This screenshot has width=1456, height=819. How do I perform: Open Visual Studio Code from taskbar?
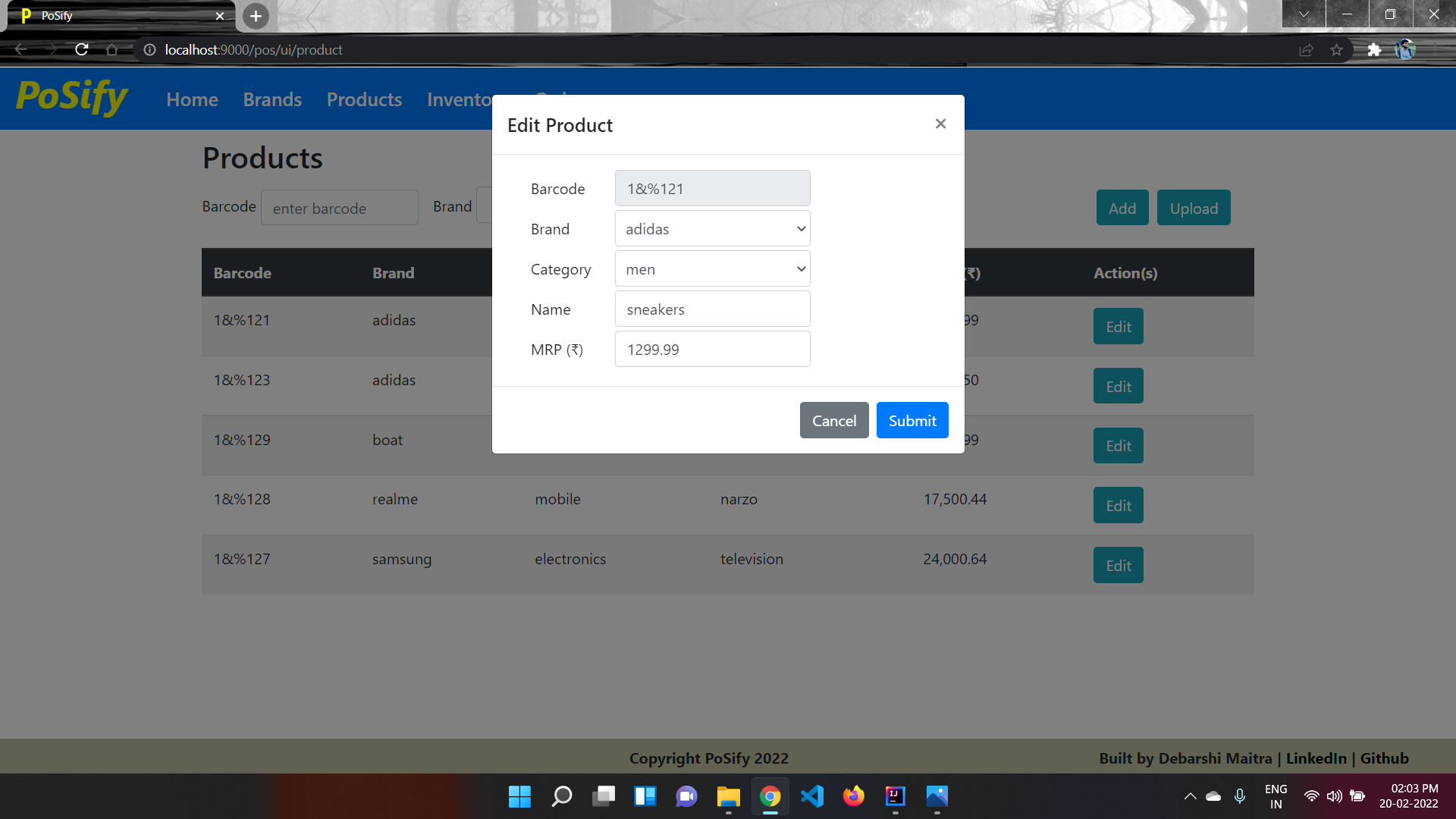(811, 796)
